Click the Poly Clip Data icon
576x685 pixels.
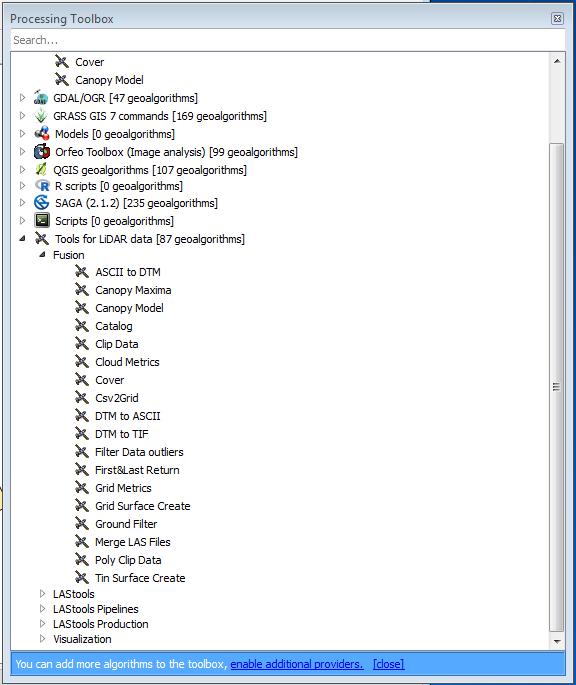[x=82, y=560]
